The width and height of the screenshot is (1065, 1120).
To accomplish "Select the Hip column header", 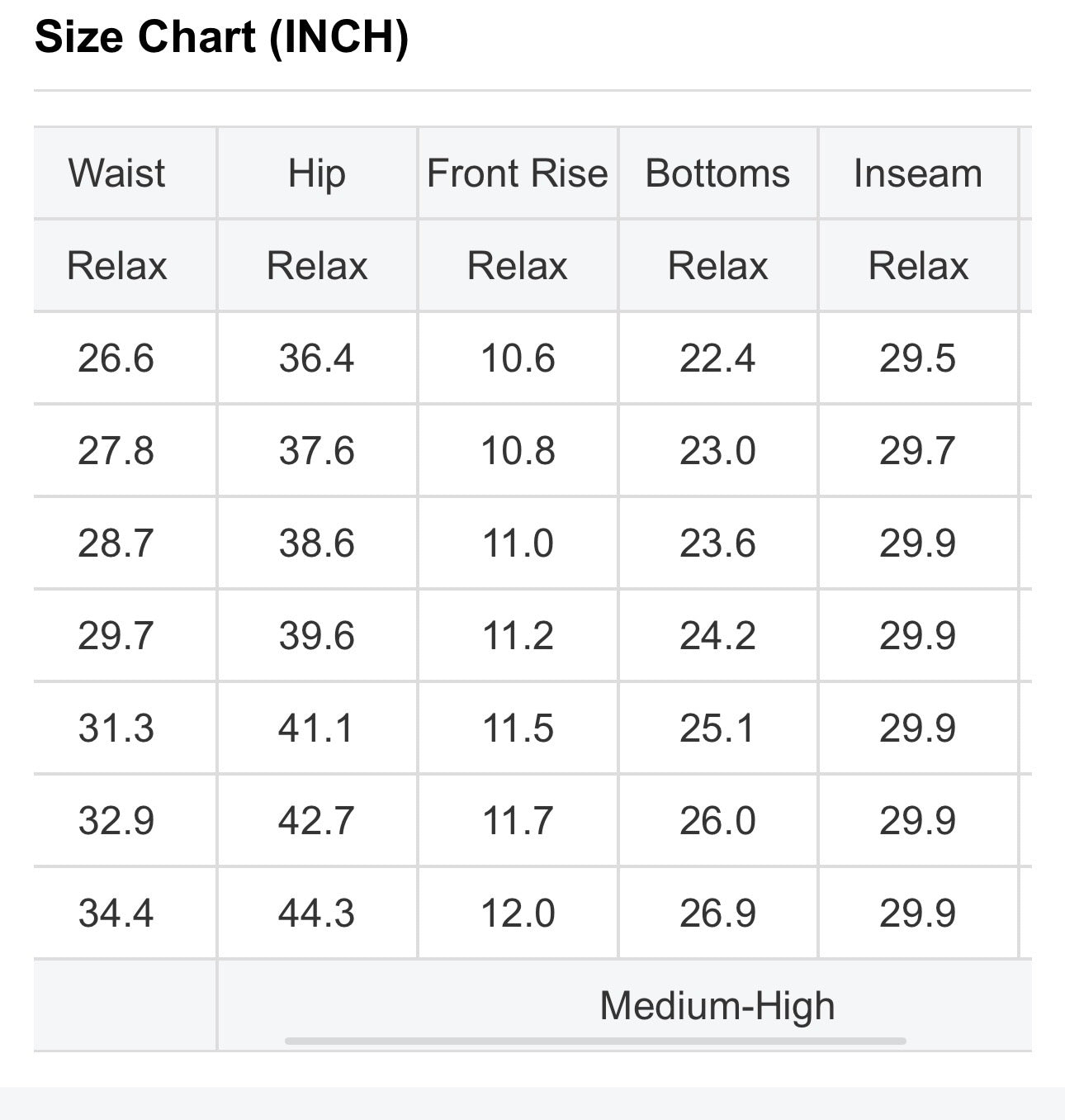I will click(317, 173).
